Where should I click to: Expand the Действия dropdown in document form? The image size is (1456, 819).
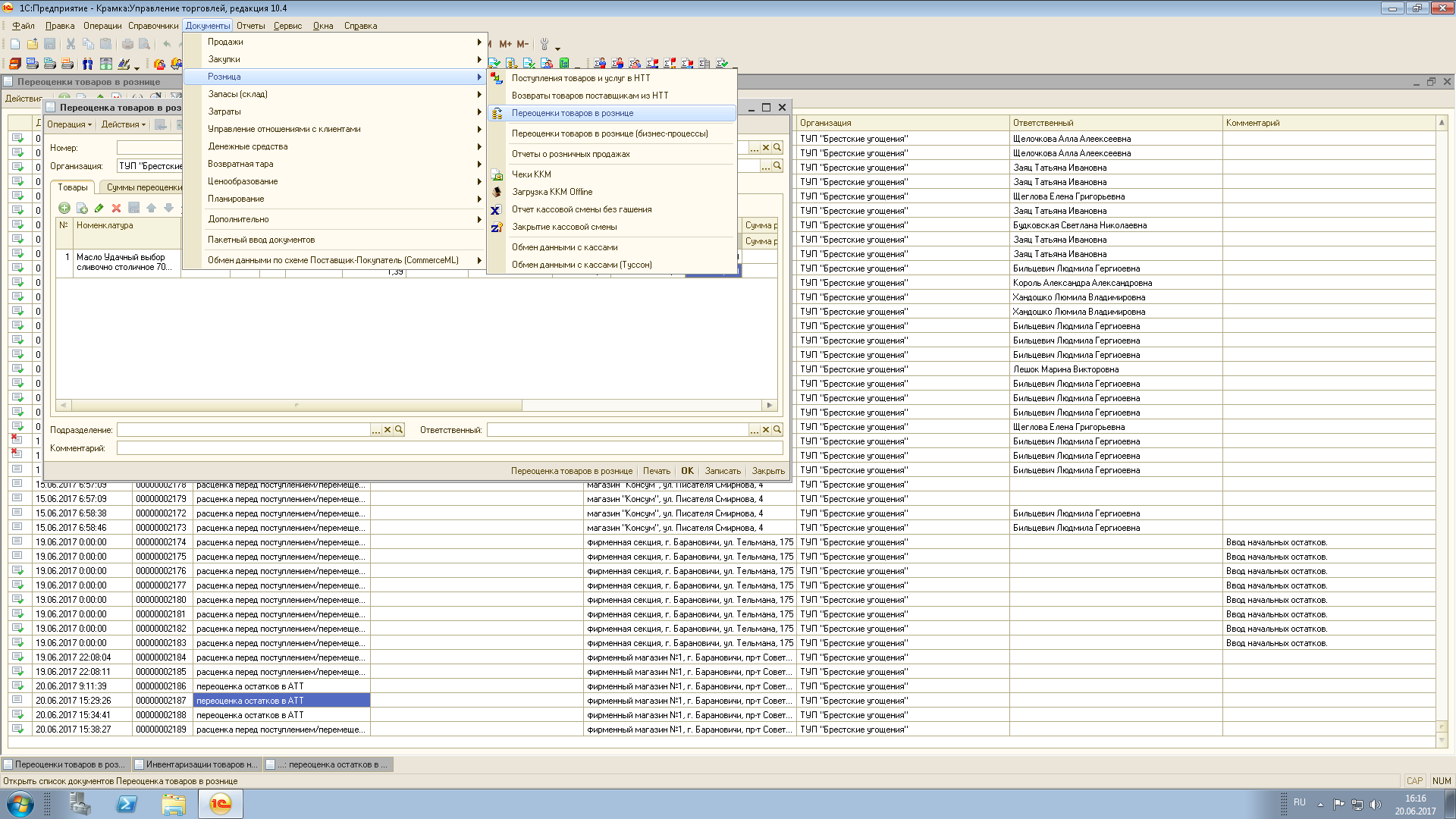(124, 124)
